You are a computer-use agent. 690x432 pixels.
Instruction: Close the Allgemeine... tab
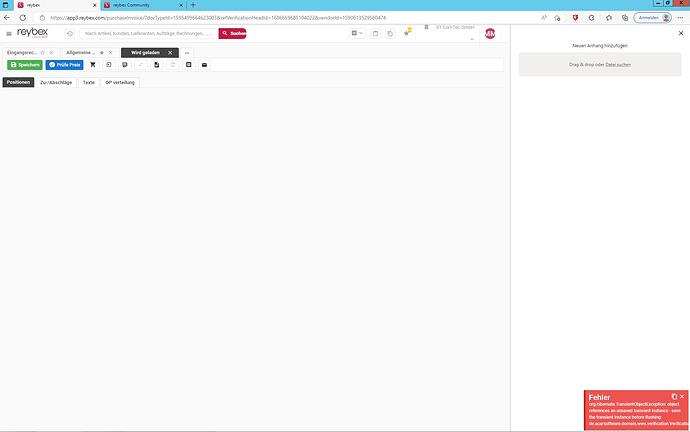pyautogui.click(x=110, y=53)
